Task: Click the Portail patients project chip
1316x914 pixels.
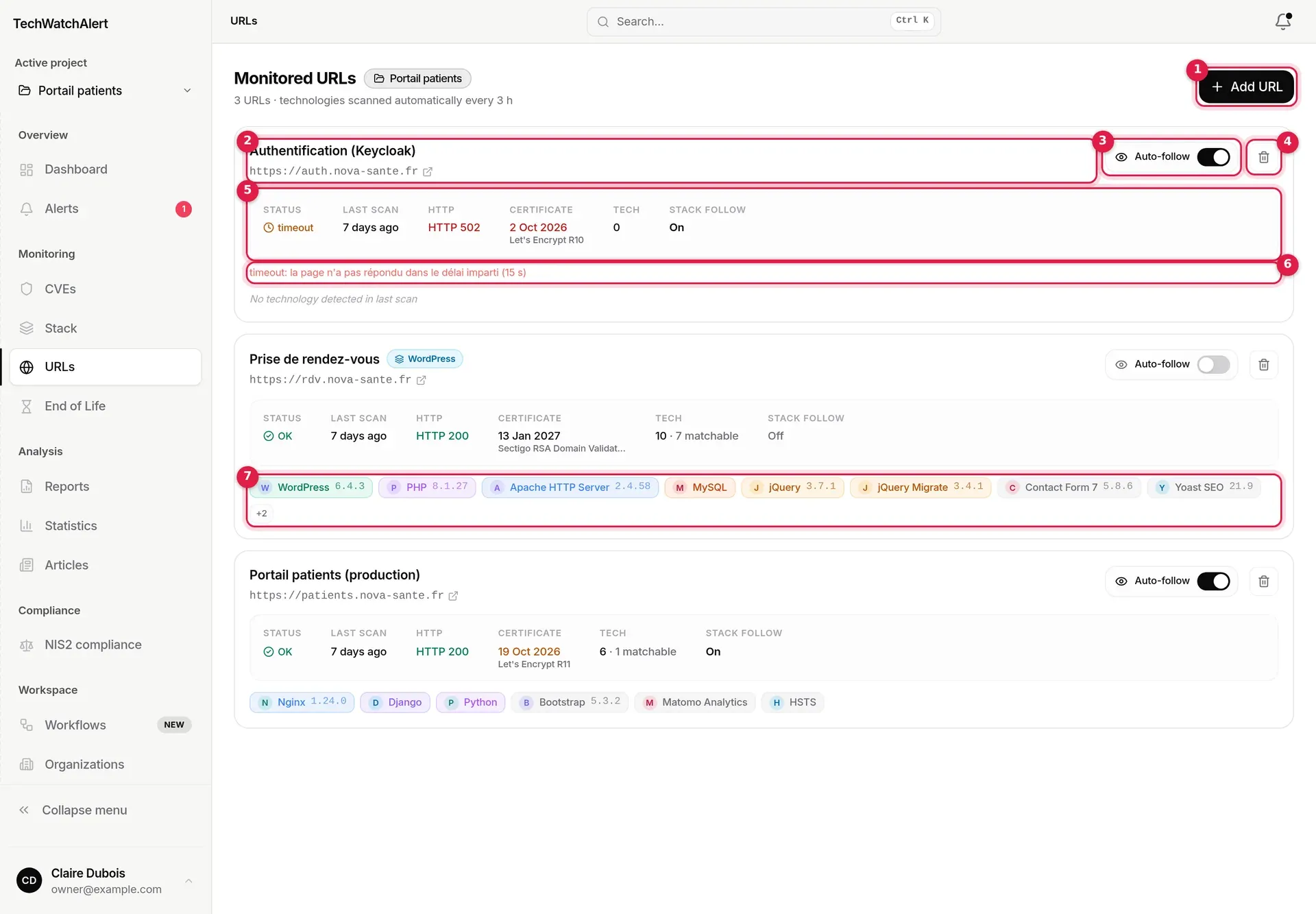Action: pos(417,78)
